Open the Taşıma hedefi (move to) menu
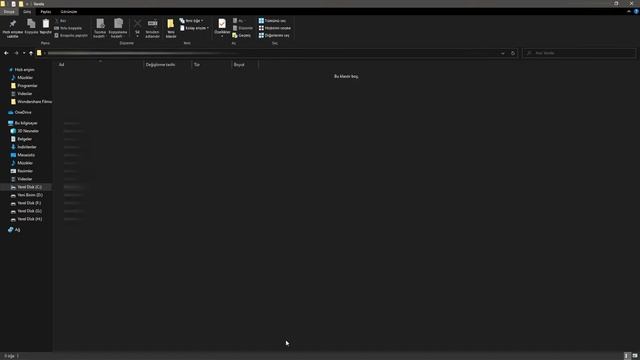640x360 pixels. click(x=100, y=28)
